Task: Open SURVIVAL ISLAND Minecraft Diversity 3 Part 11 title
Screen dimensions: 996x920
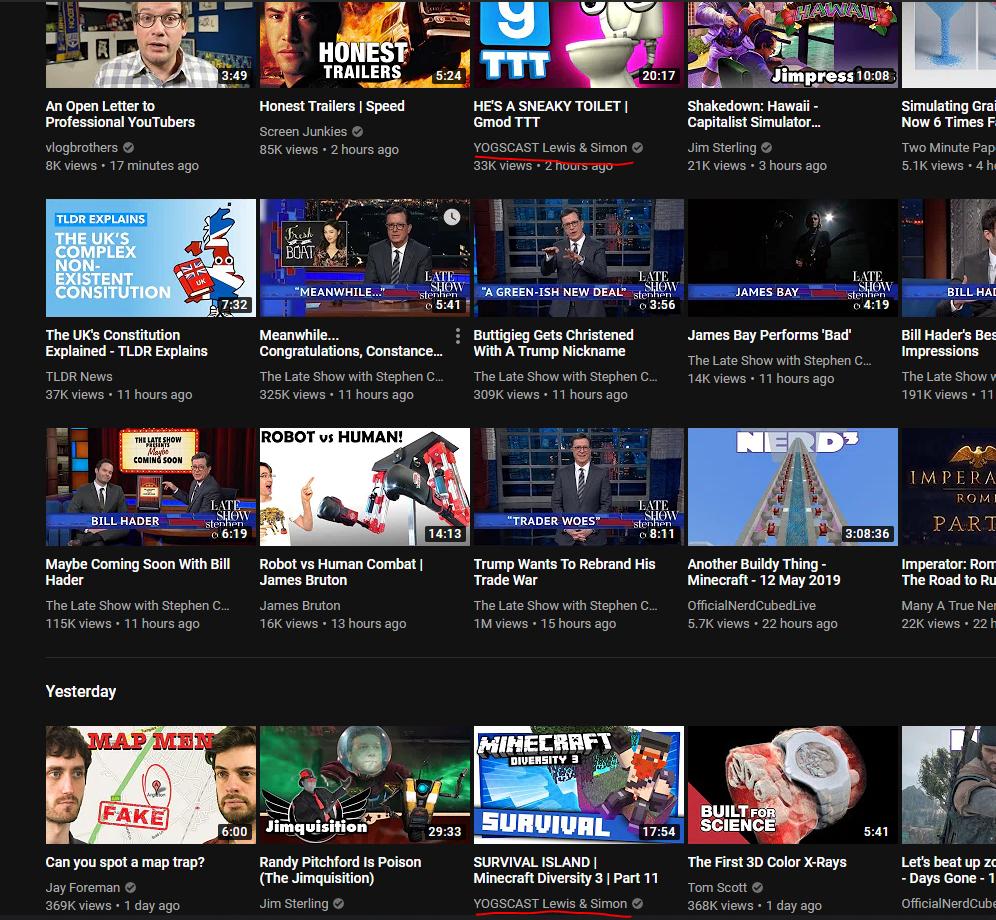Action: coord(566,870)
